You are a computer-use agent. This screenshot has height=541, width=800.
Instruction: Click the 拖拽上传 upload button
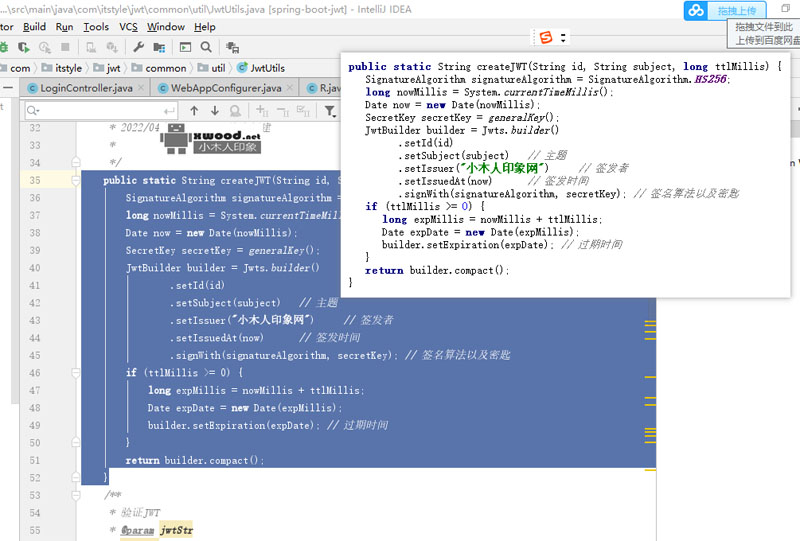[737, 11]
